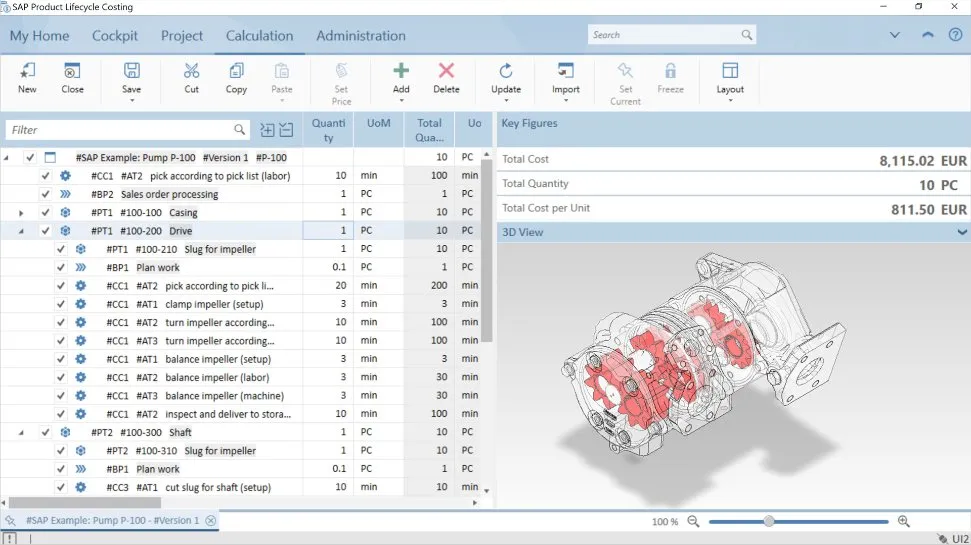Collapse the #100-200 Drive tree node
Screen dimensions: 971x545
point(21,231)
